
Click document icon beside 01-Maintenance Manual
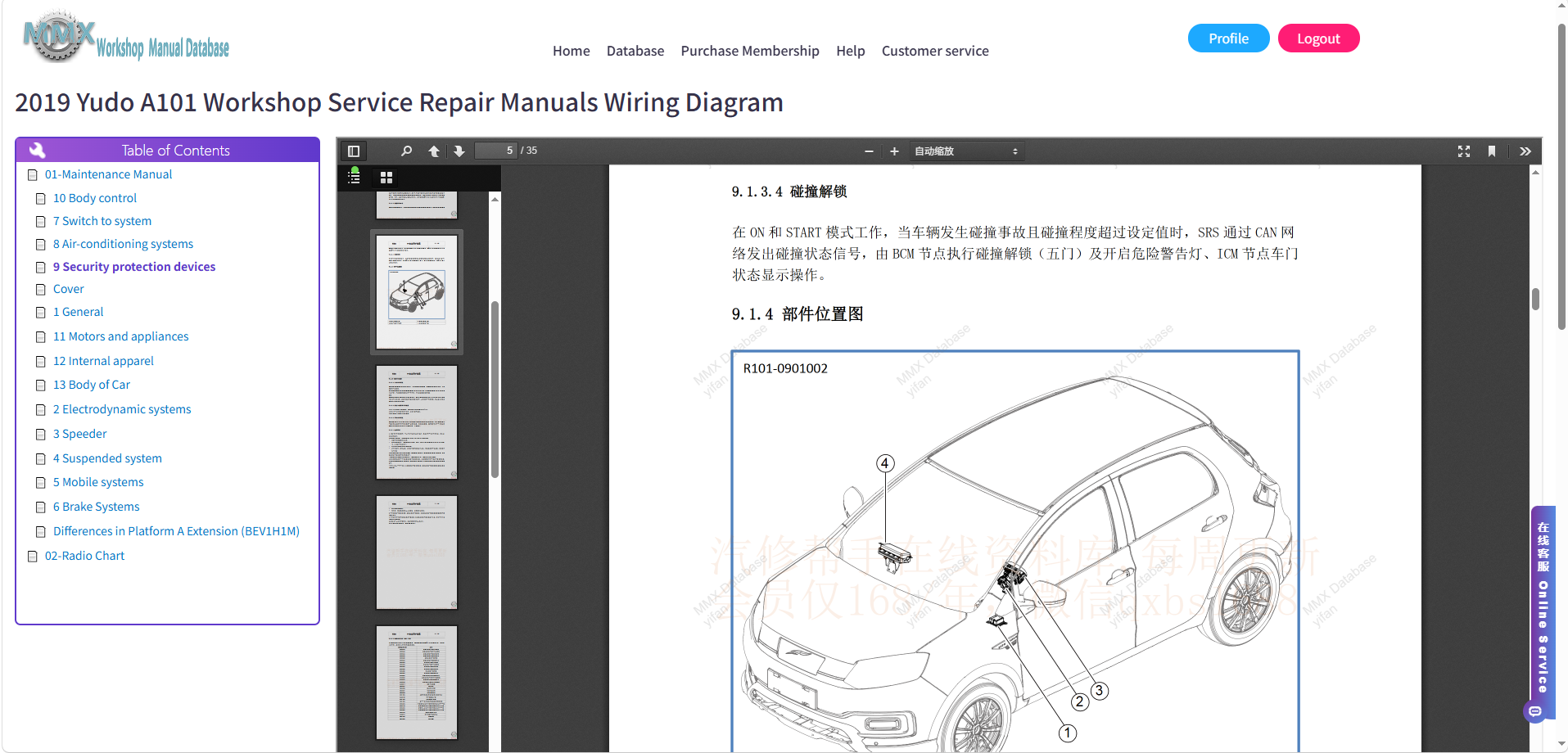(x=33, y=175)
